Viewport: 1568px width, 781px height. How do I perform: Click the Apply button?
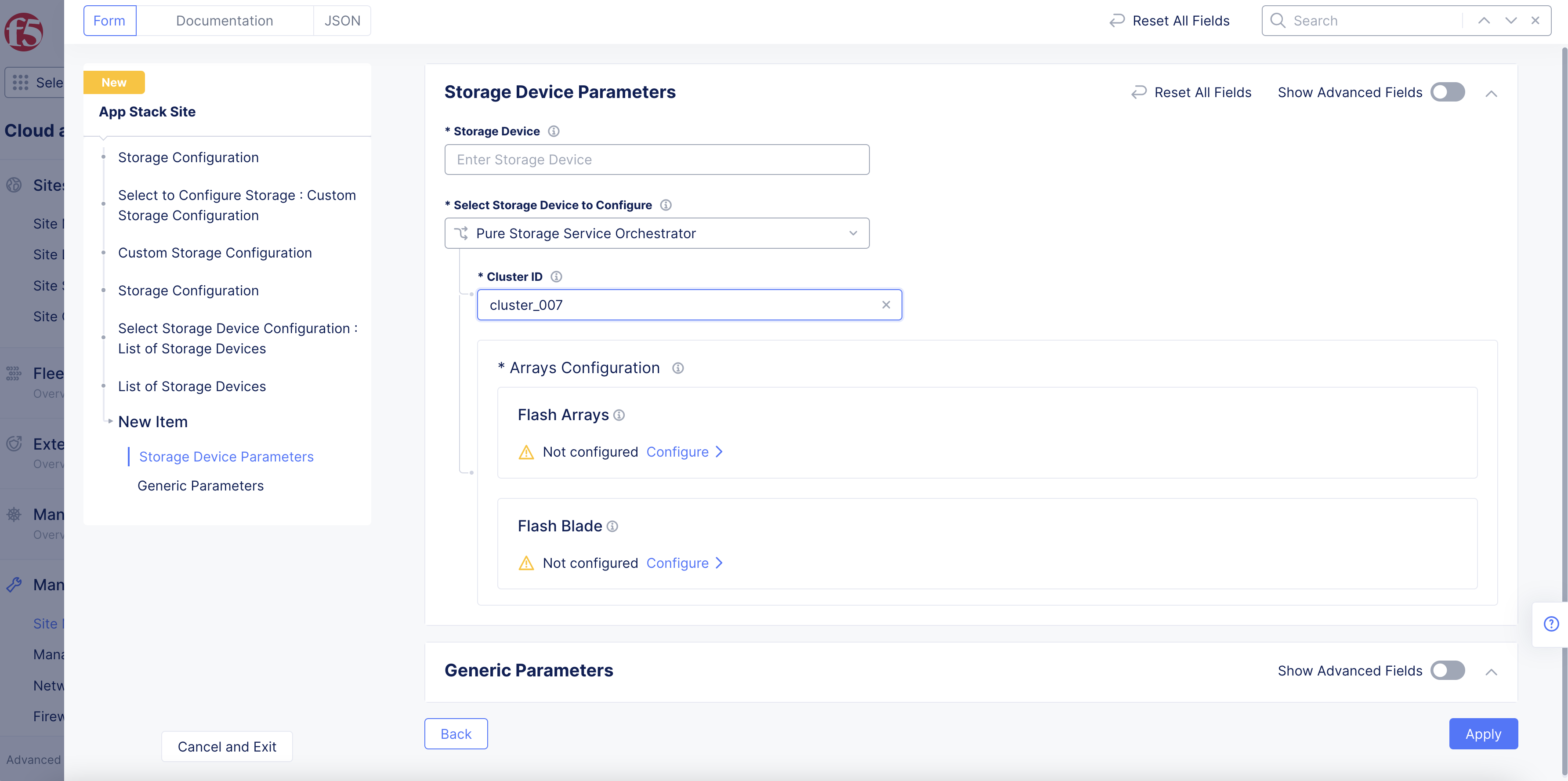pyautogui.click(x=1483, y=734)
